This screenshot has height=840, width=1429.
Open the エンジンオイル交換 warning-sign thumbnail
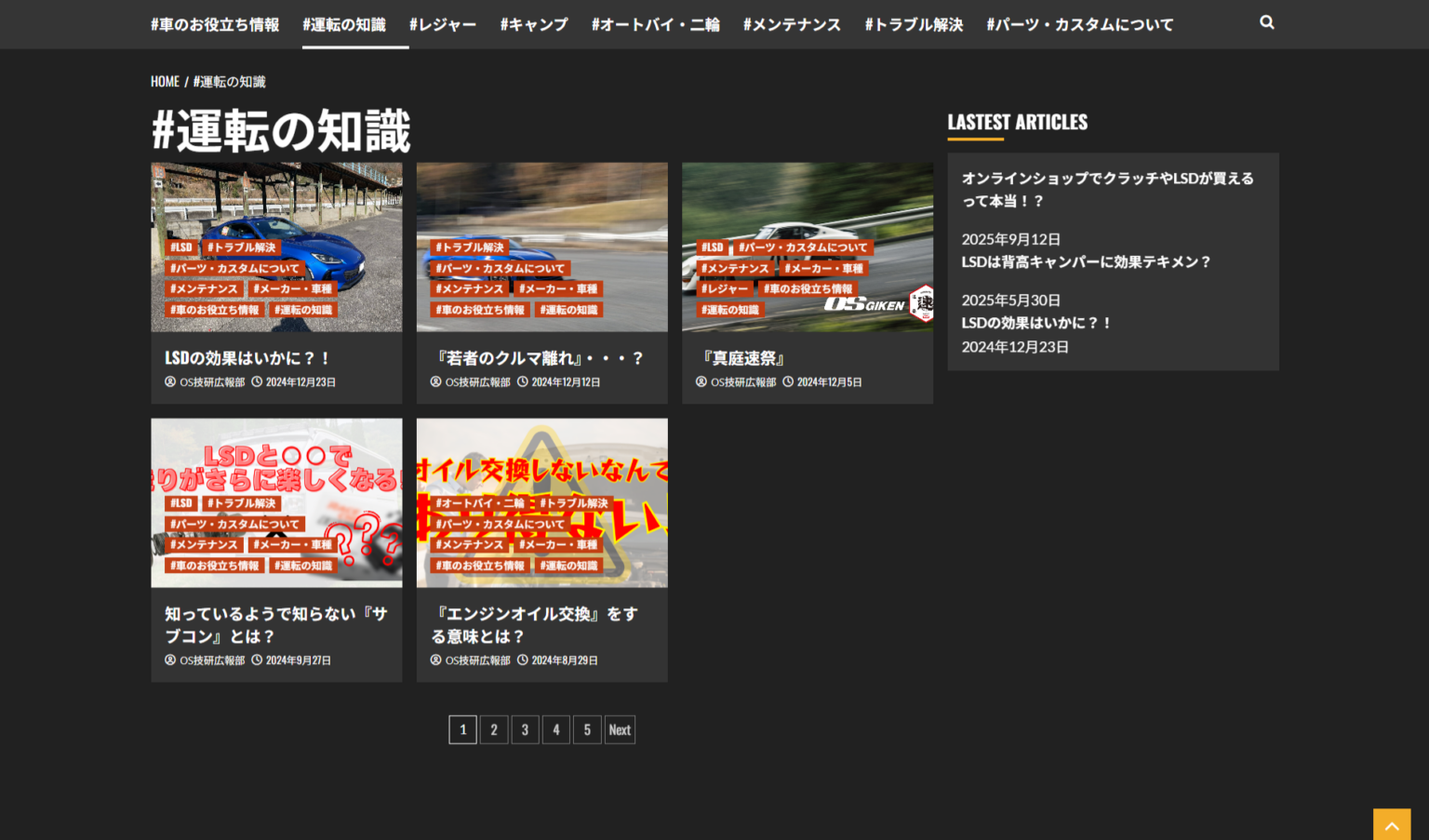tap(541, 502)
